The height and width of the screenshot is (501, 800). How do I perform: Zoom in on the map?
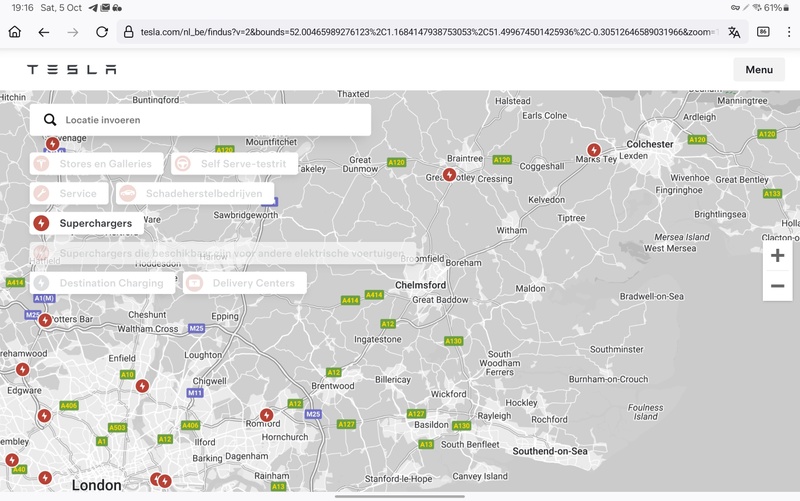click(x=777, y=255)
